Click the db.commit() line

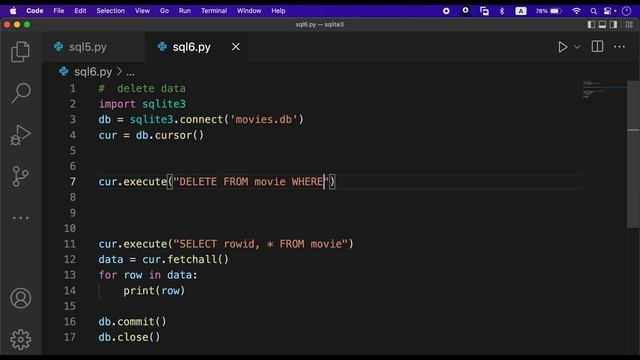(132, 322)
